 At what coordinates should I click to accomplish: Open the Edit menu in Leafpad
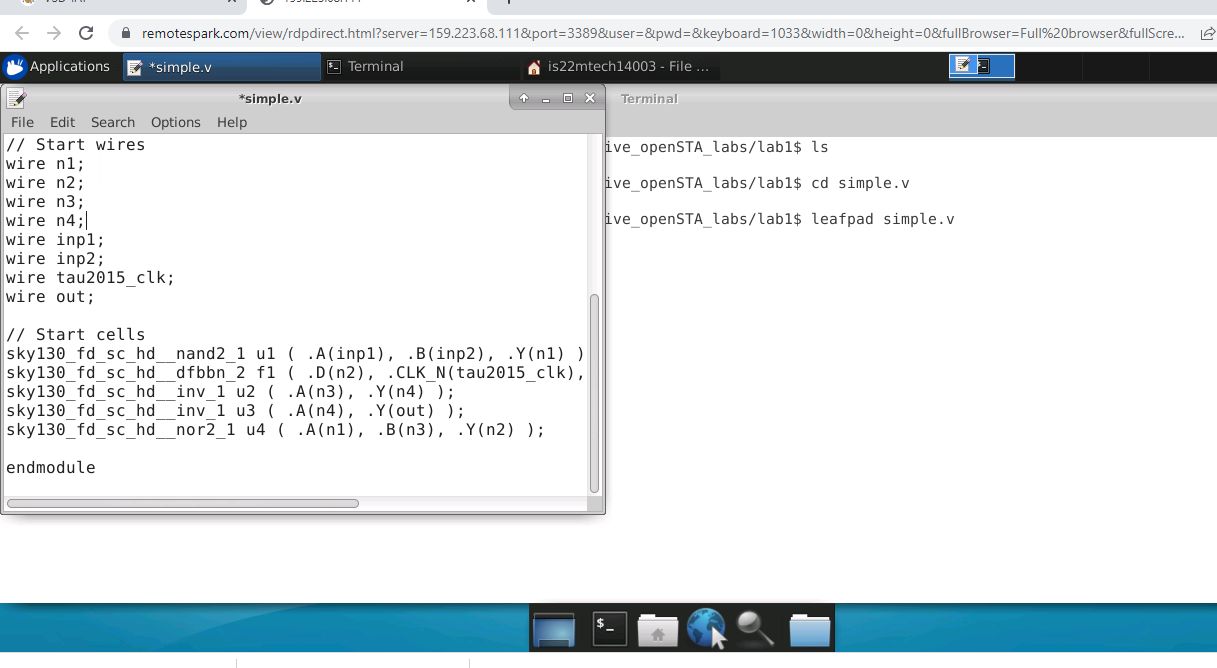[x=62, y=122]
